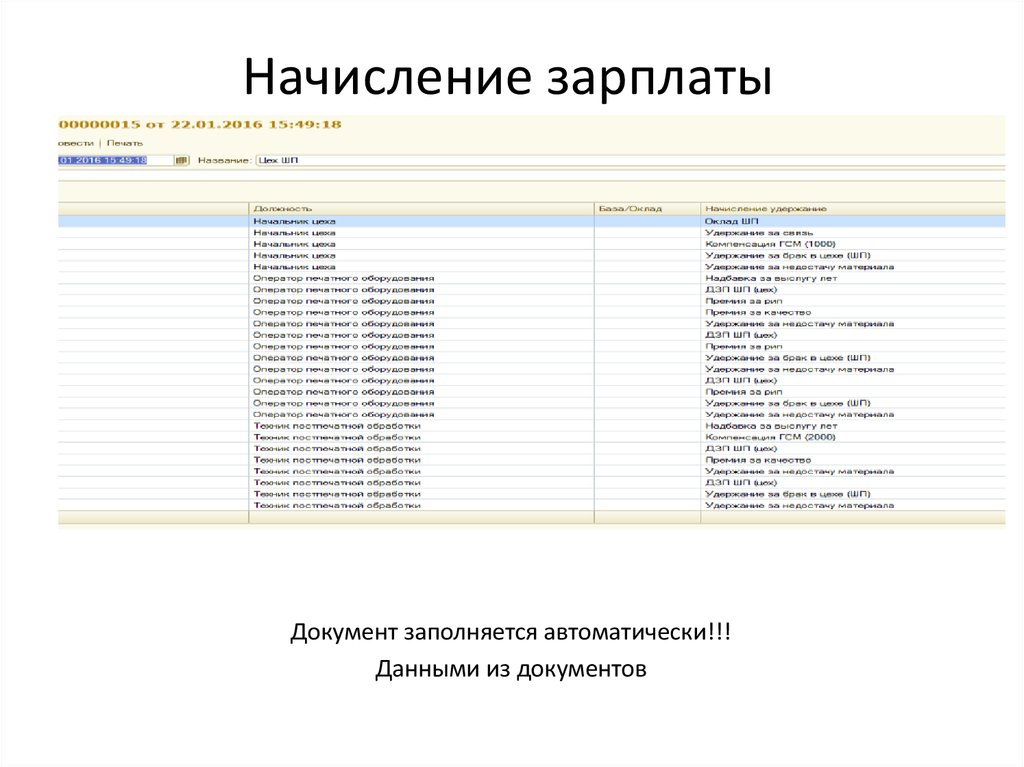The image size is (1024, 767).
Task: Select the first Техник постпечатной обработки cell
Action: coord(336,426)
